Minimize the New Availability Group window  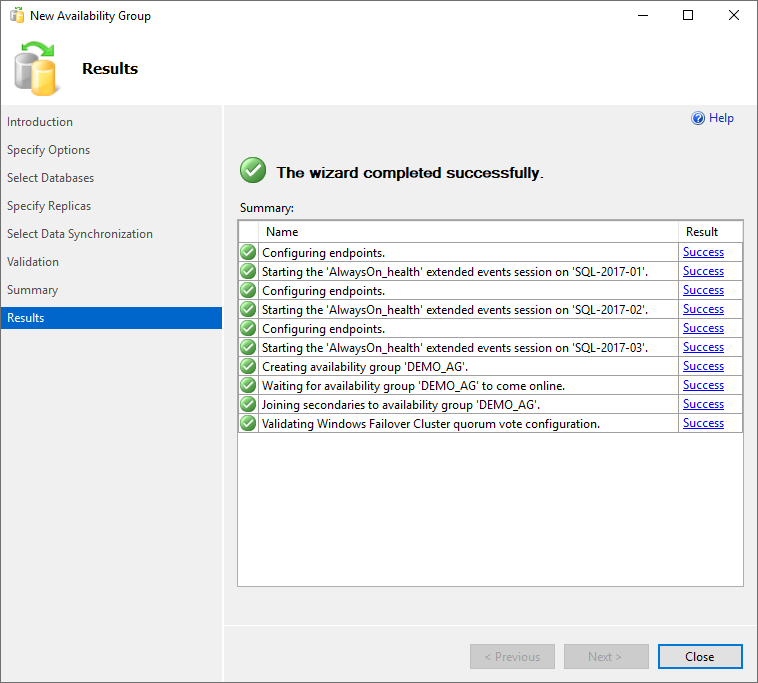point(643,15)
